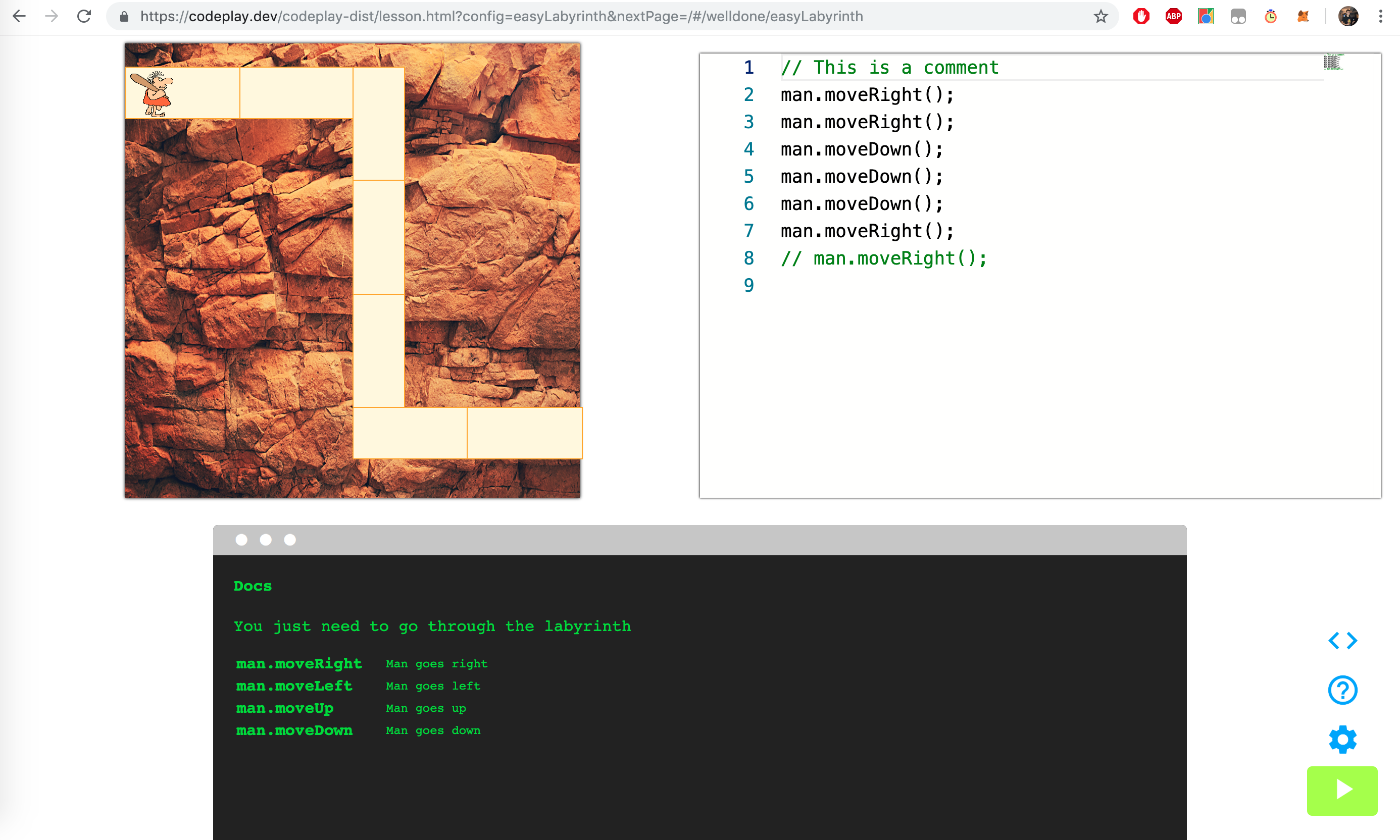Open the user profile avatar
1400x840 pixels.
click(1348, 17)
